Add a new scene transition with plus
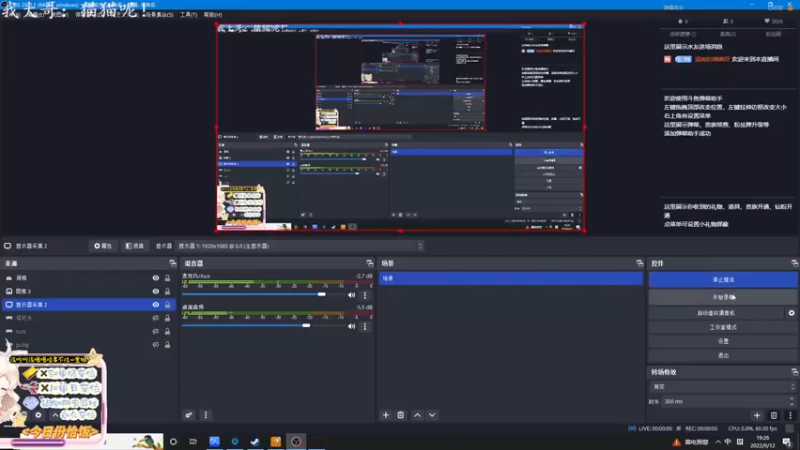 tap(757, 415)
